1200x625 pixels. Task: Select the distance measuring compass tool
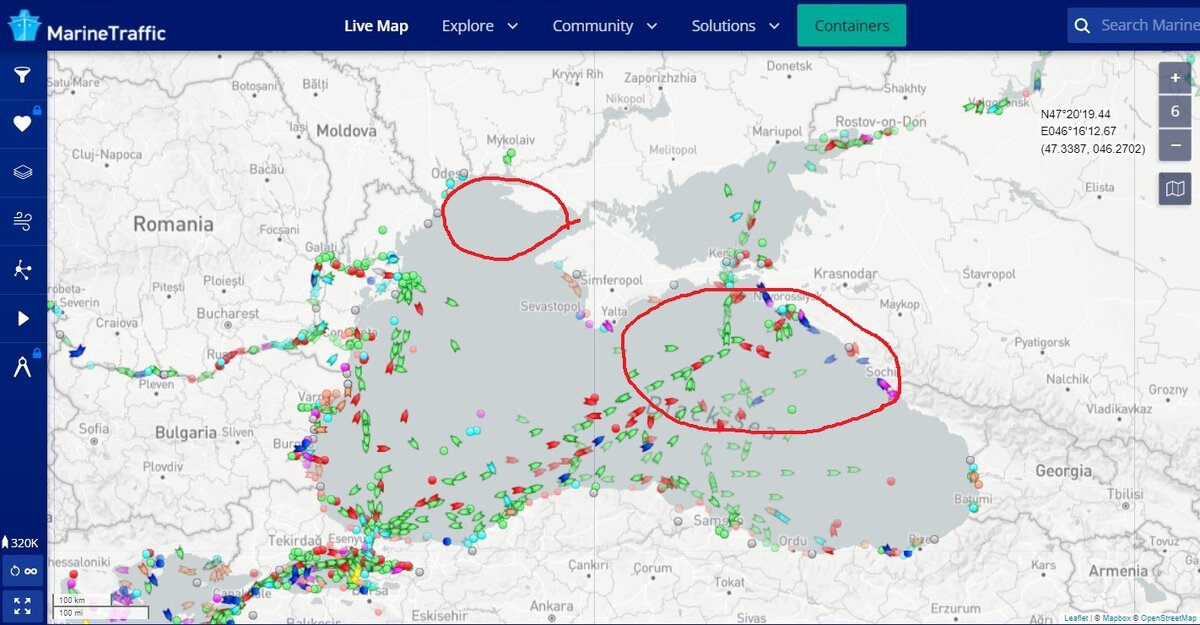[22, 366]
